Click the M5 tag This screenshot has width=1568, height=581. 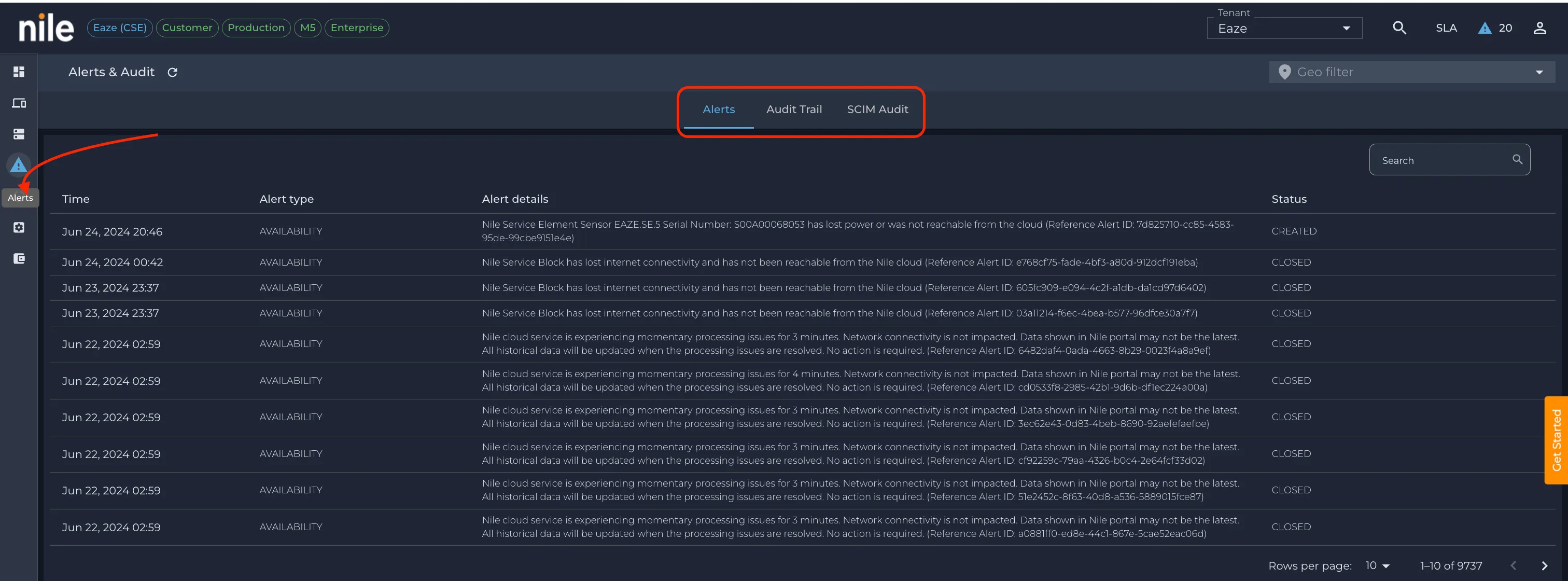307,28
